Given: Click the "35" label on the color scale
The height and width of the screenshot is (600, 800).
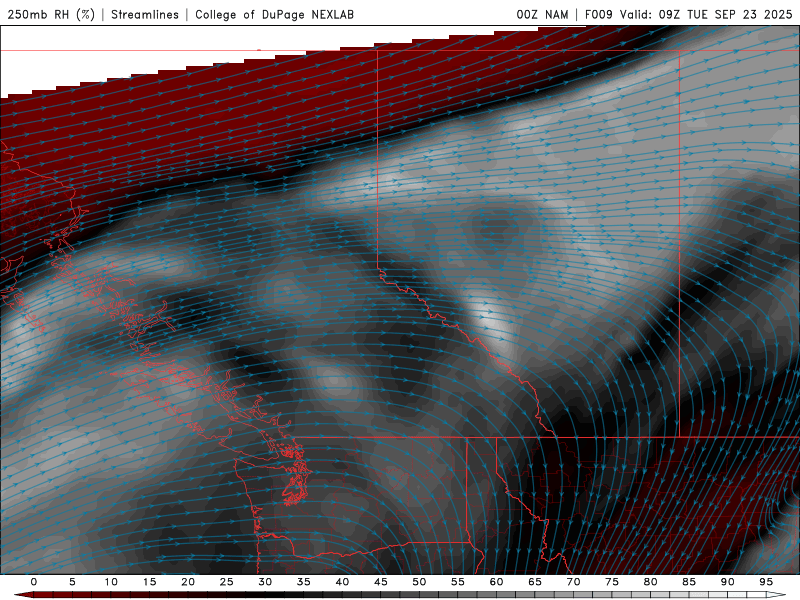Looking at the screenshot, I should [x=304, y=582].
